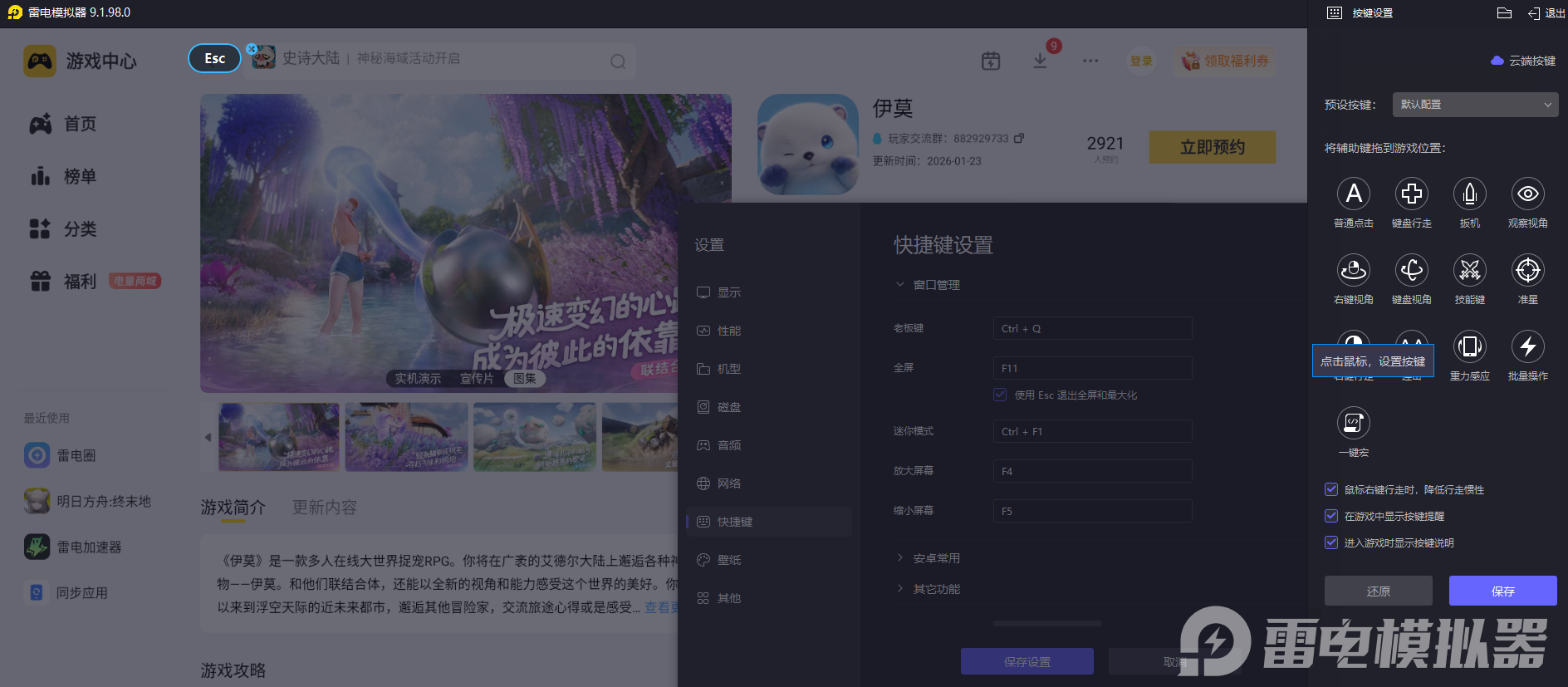This screenshot has height=687, width=1568.
Task: Launch 雷电加速器 from recent apps
Action: (73, 547)
